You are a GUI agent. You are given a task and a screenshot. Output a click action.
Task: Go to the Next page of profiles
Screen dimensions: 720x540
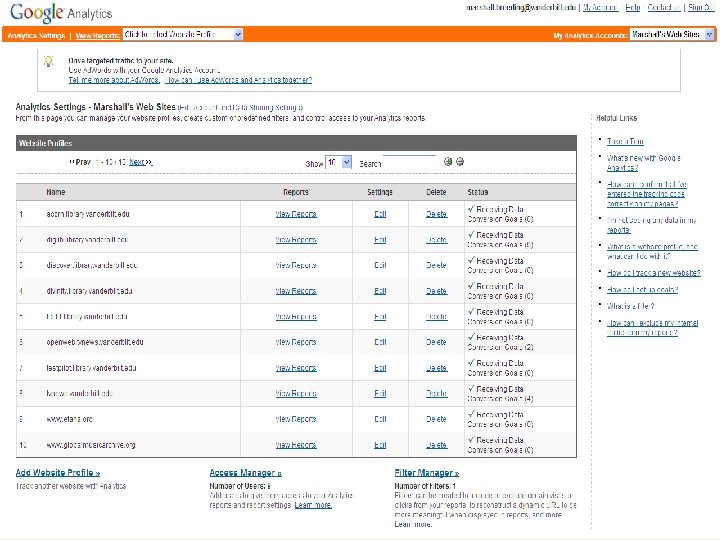pyautogui.click(x=141, y=162)
